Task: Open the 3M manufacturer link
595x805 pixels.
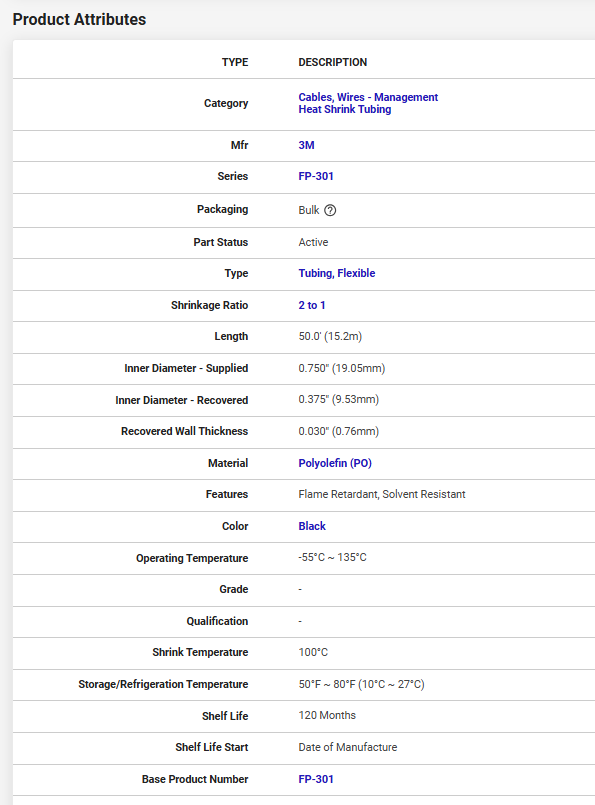Action: [x=306, y=145]
